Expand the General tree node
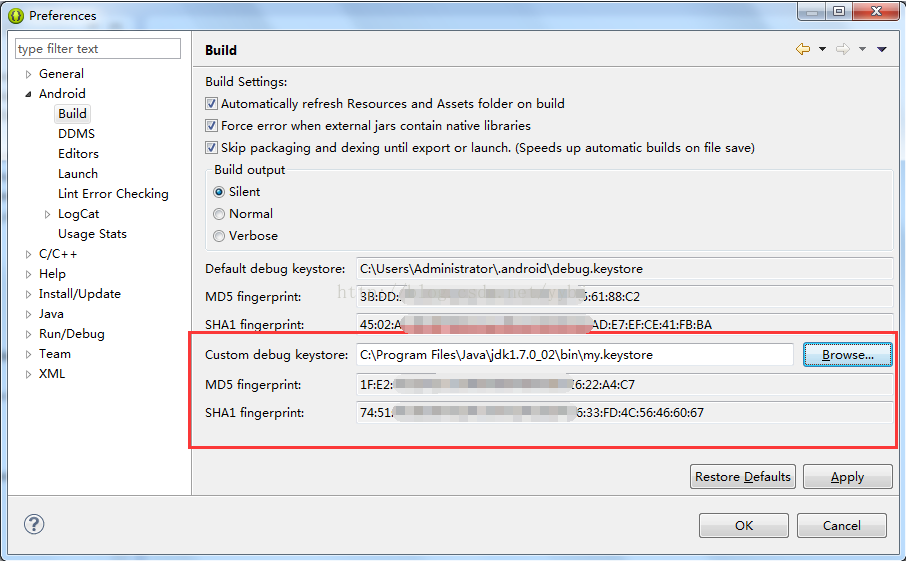906x561 pixels. [x=28, y=74]
